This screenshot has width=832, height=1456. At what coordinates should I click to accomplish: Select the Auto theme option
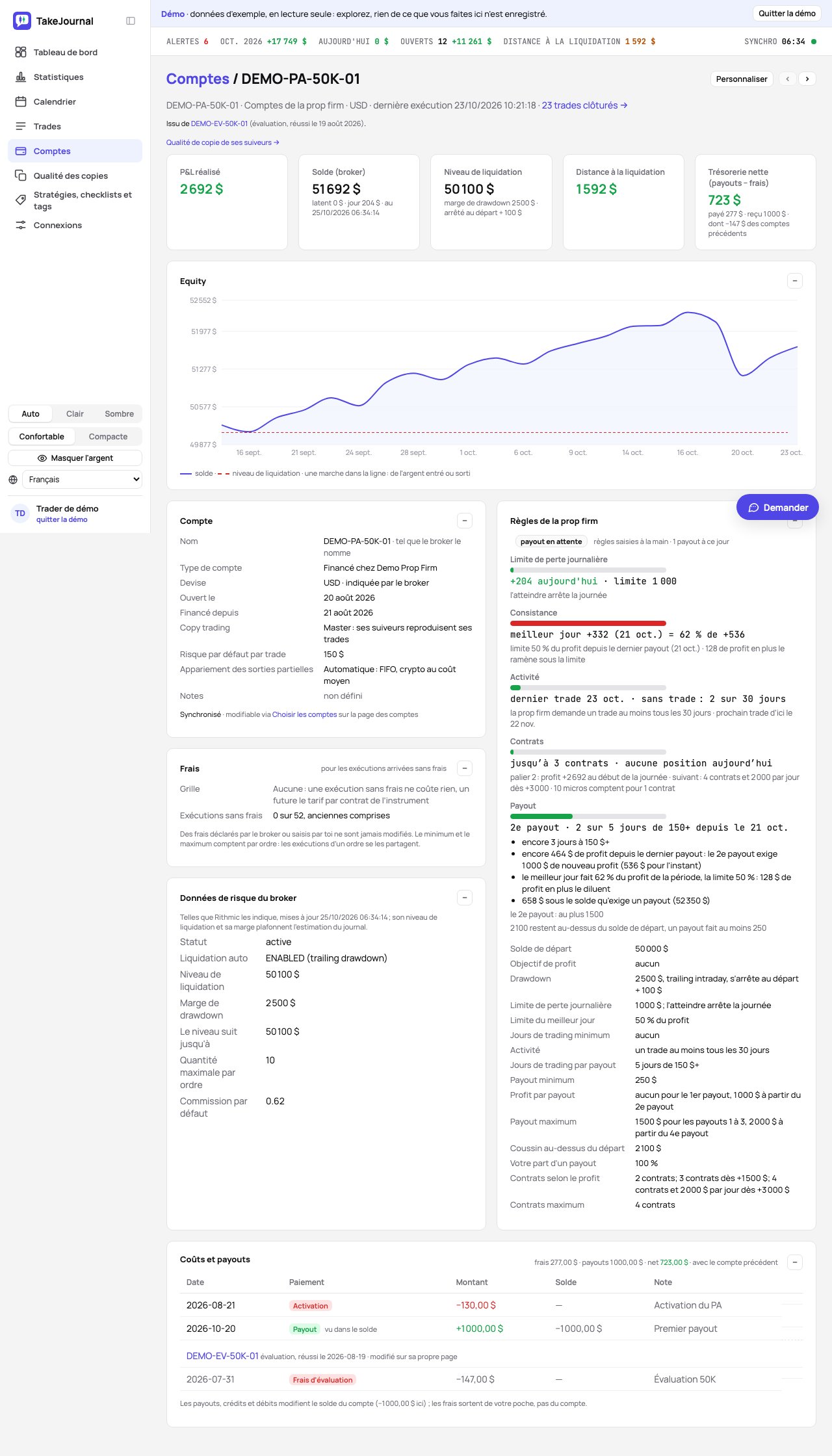coord(31,414)
